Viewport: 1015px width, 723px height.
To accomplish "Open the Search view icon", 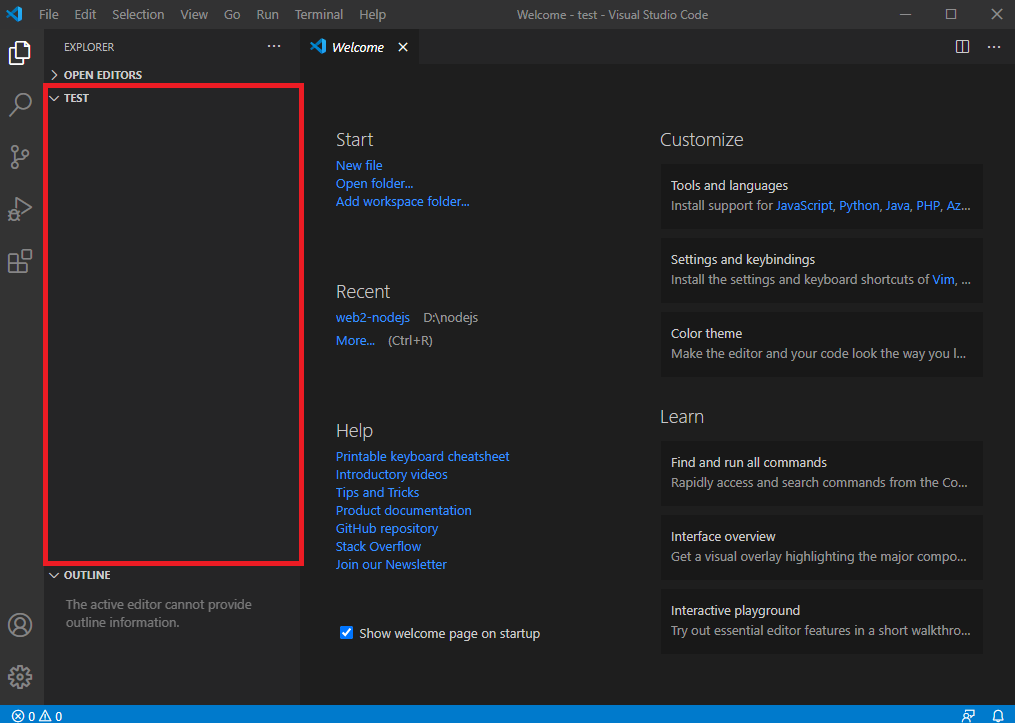I will pyautogui.click(x=19, y=105).
